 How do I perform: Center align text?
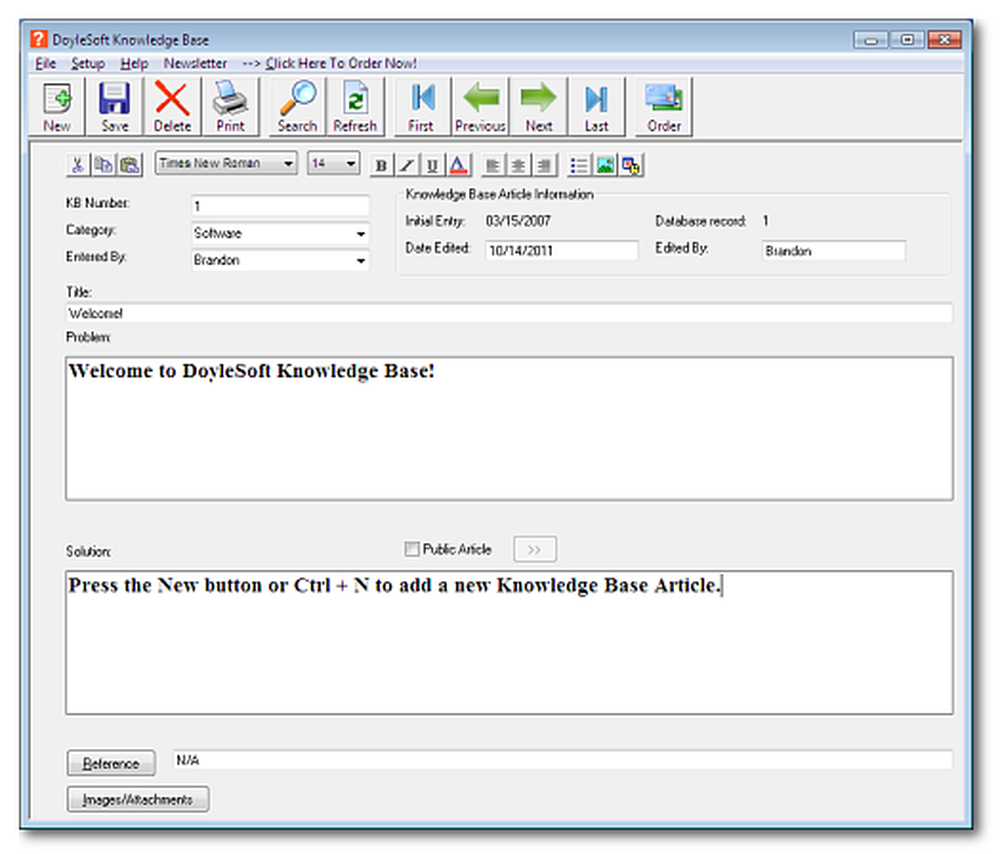(x=518, y=166)
